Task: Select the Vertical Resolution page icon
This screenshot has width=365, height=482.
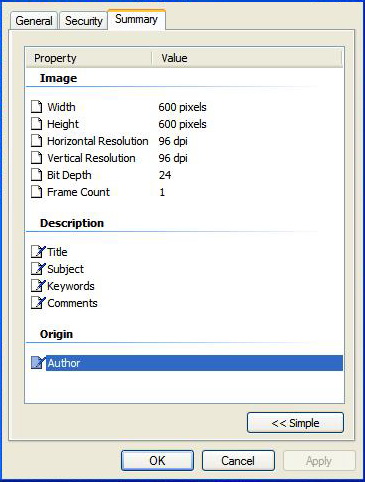Action: pos(37,158)
